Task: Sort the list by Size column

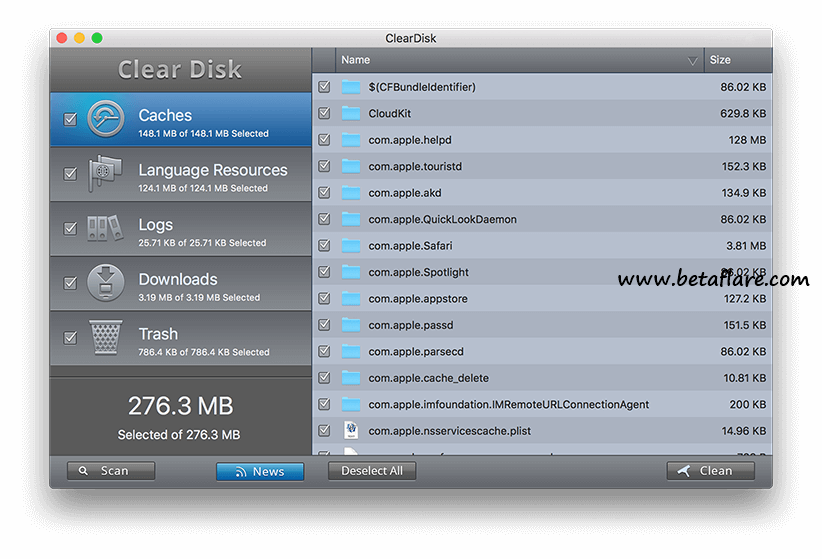Action: pyautogui.click(x=736, y=60)
